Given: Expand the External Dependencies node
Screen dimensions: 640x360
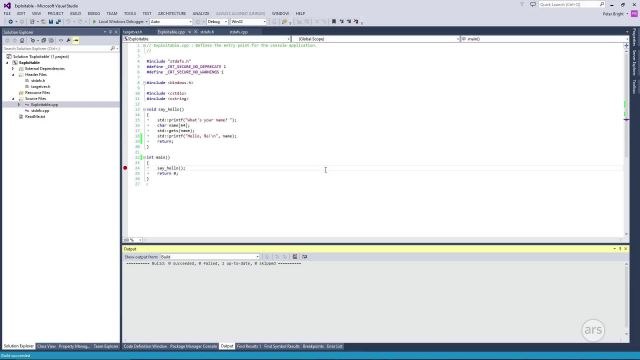Looking at the screenshot, I should (13, 69).
